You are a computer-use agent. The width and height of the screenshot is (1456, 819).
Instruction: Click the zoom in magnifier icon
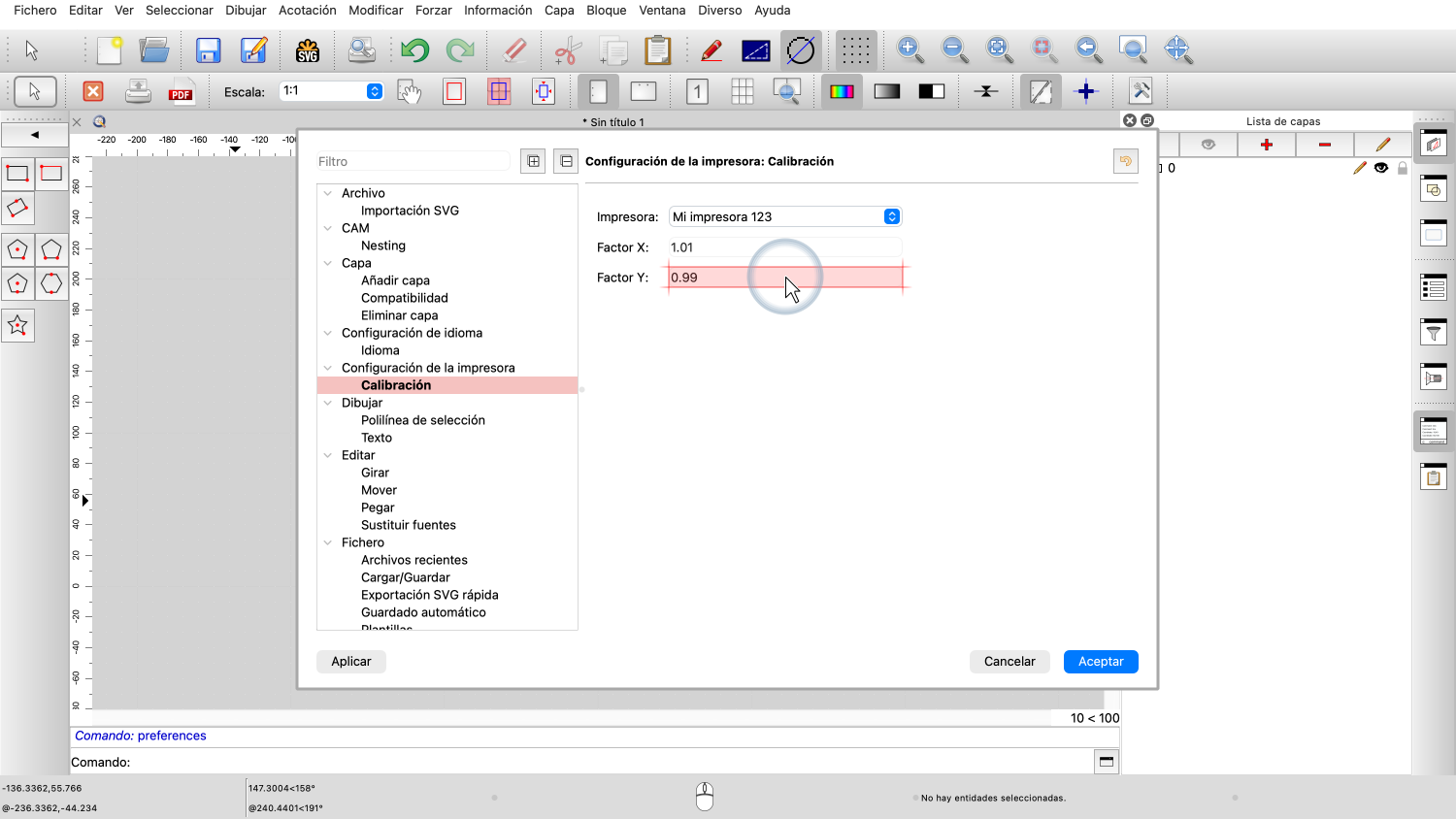coord(910,49)
